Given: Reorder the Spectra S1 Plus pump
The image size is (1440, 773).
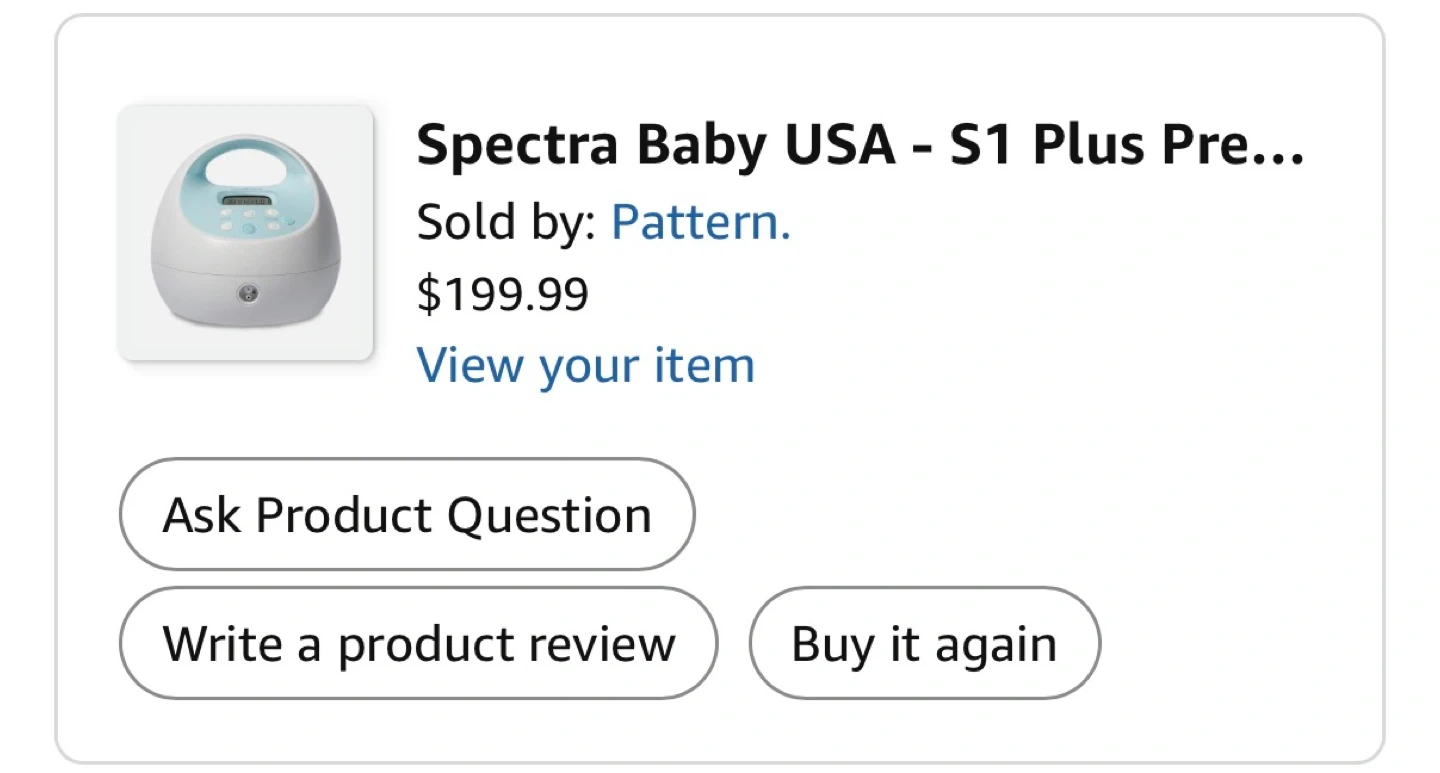Looking at the screenshot, I should click(x=924, y=644).
